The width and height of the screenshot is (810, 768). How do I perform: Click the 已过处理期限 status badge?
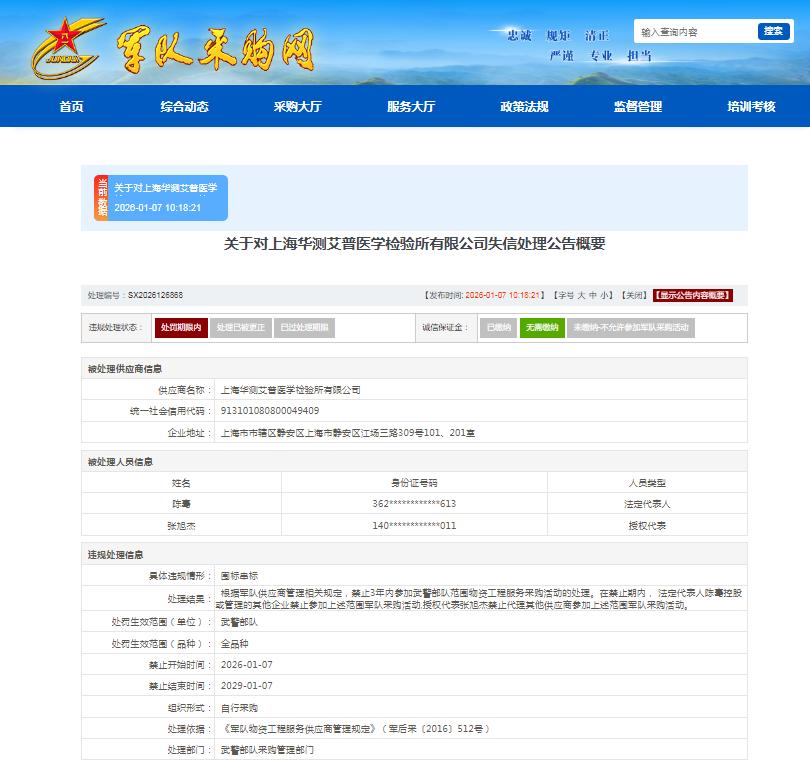(304, 327)
